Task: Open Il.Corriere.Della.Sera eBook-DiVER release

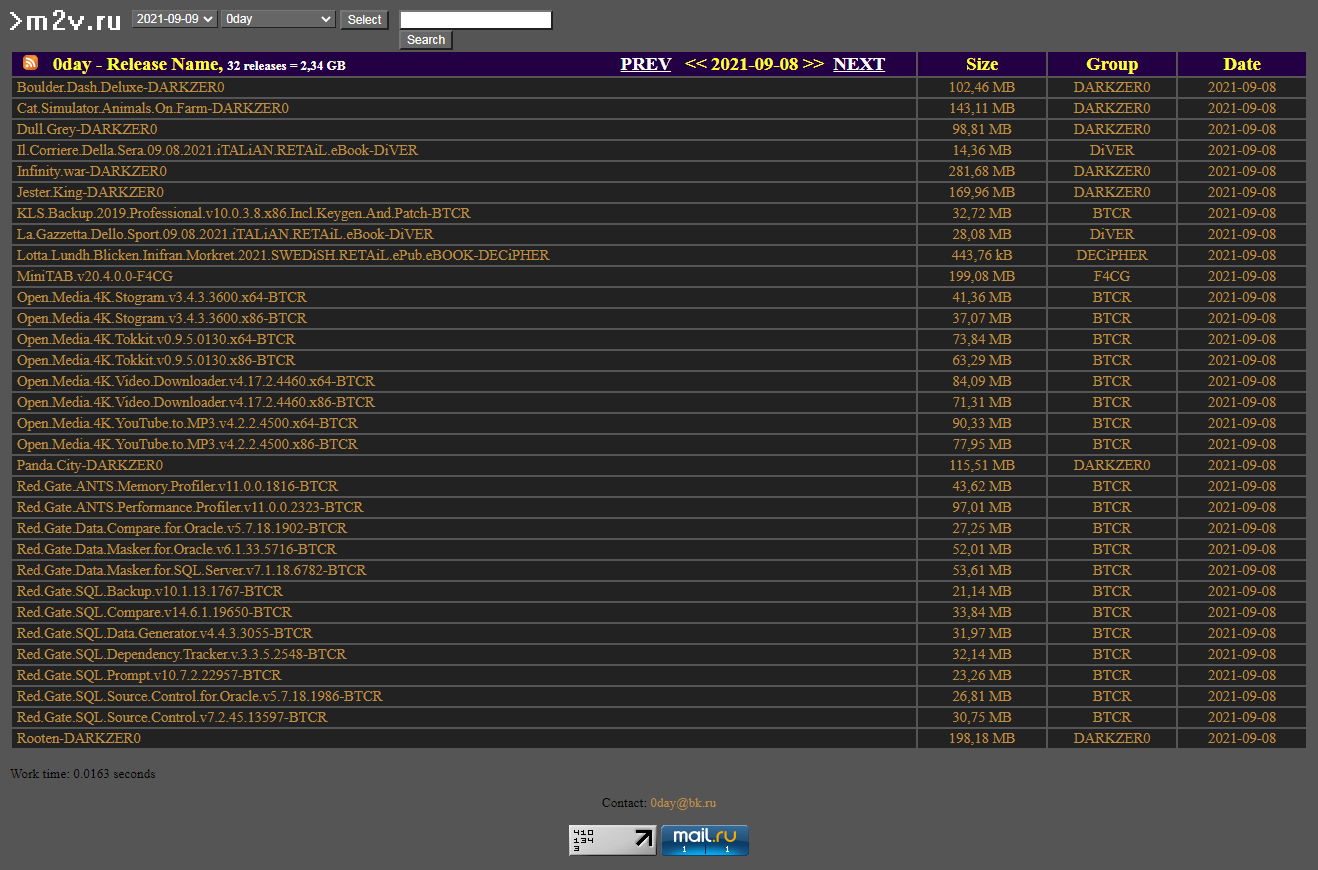Action: point(217,150)
